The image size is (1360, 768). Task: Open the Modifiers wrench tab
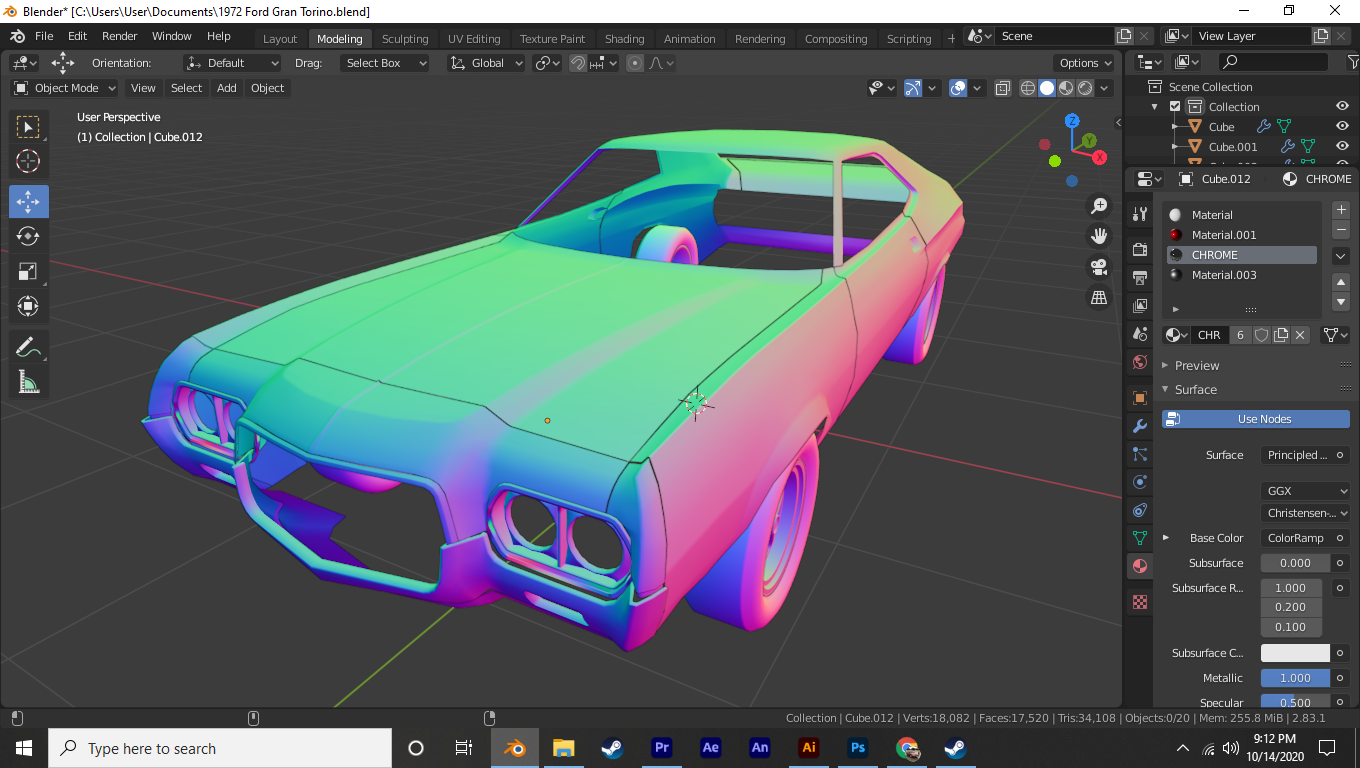[1139, 426]
